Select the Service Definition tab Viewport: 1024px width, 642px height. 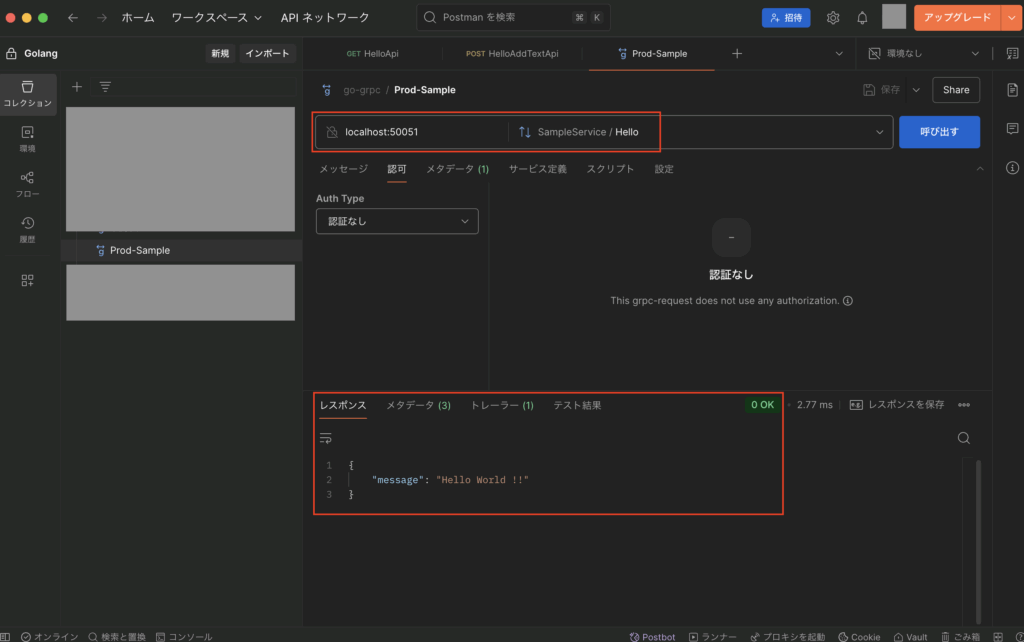[537, 169]
